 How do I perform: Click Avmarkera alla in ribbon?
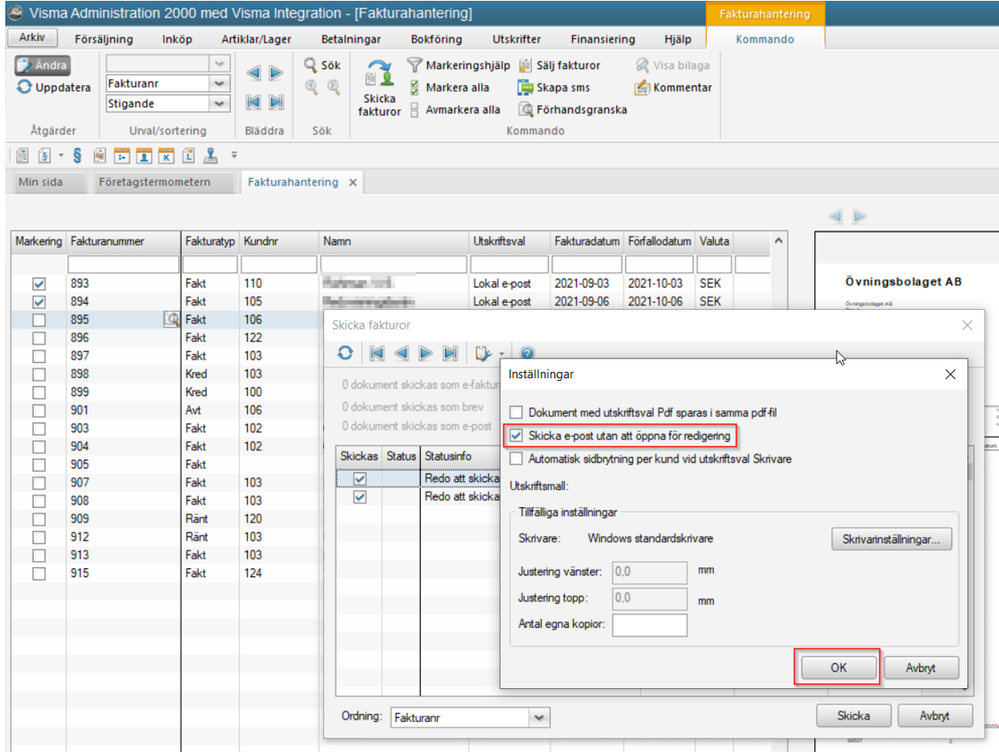click(x=455, y=110)
